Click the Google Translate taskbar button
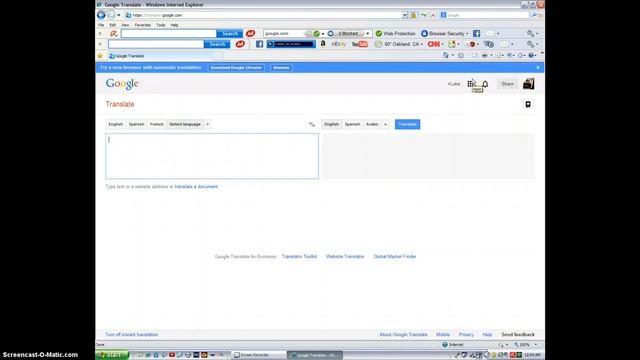 click(315, 355)
